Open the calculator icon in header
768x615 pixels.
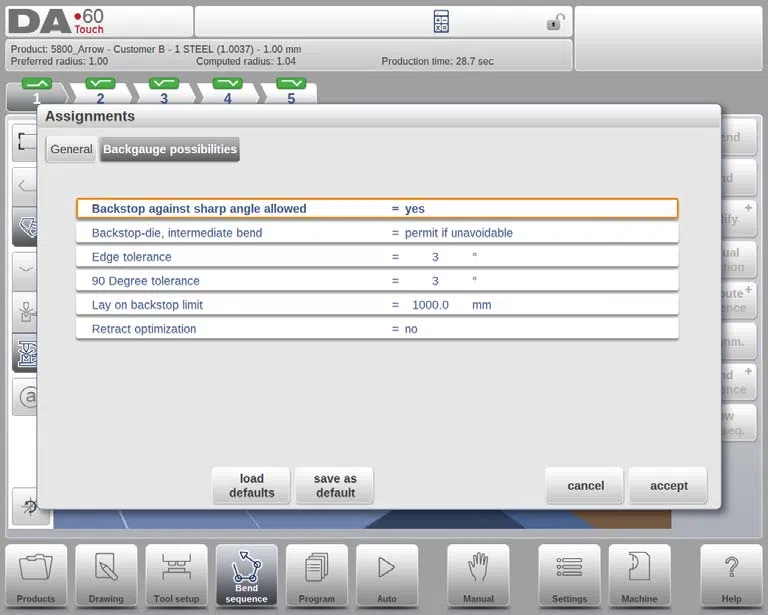coord(441,22)
